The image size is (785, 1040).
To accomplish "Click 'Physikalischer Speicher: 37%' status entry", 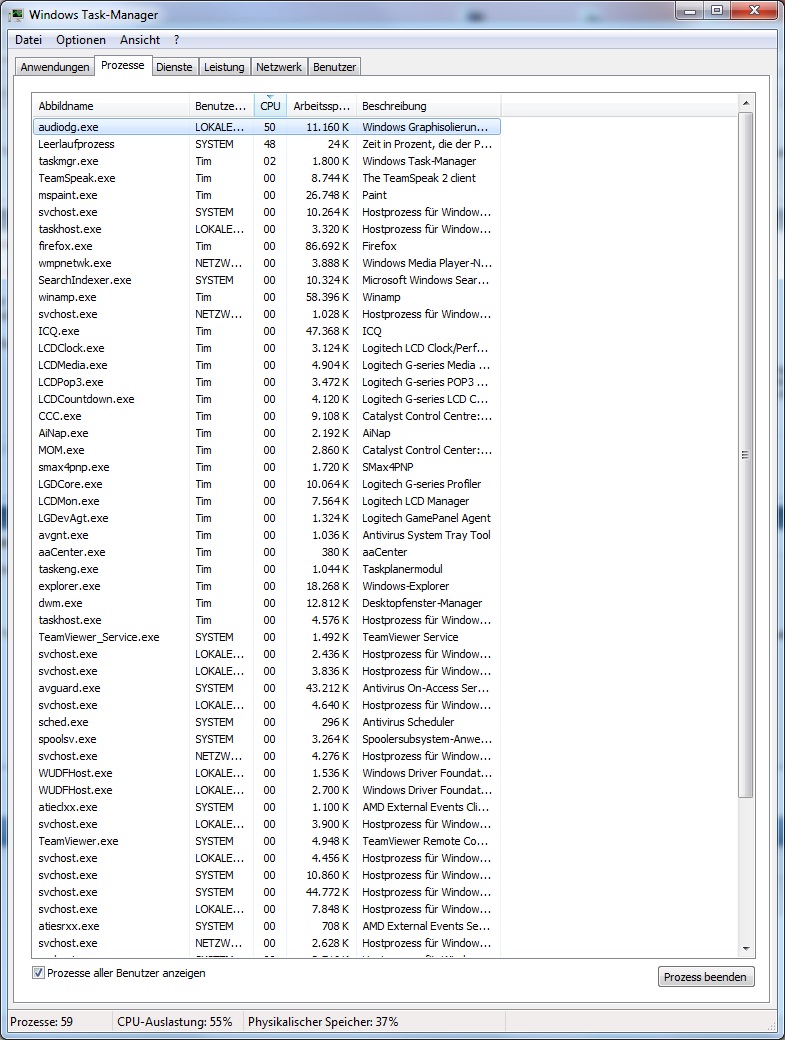I will click(x=323, y=1022).
